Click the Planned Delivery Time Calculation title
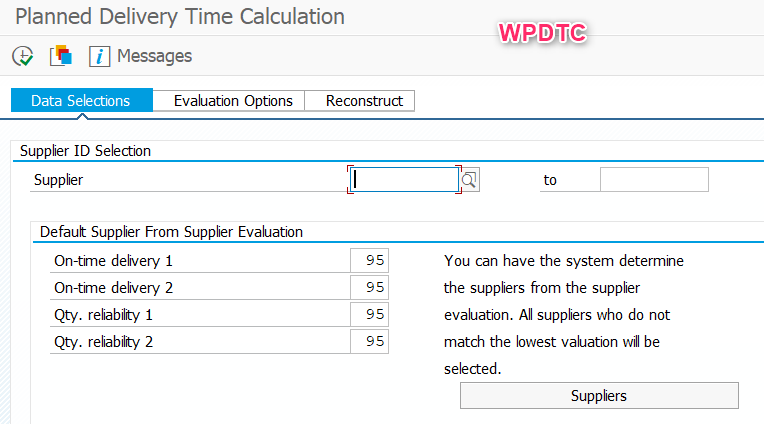This screenshot has width=764, height=424. point(180,17)
